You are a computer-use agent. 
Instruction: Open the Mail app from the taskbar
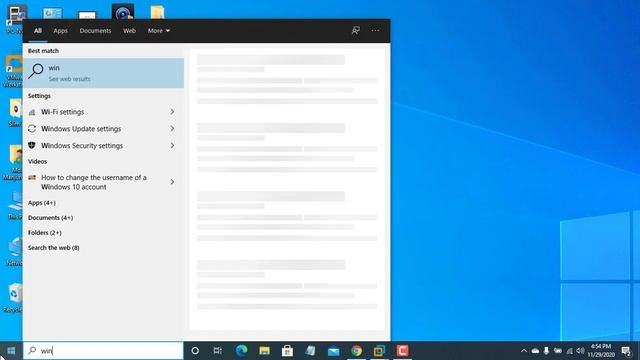pyautogui.click(x=333, y=351)
